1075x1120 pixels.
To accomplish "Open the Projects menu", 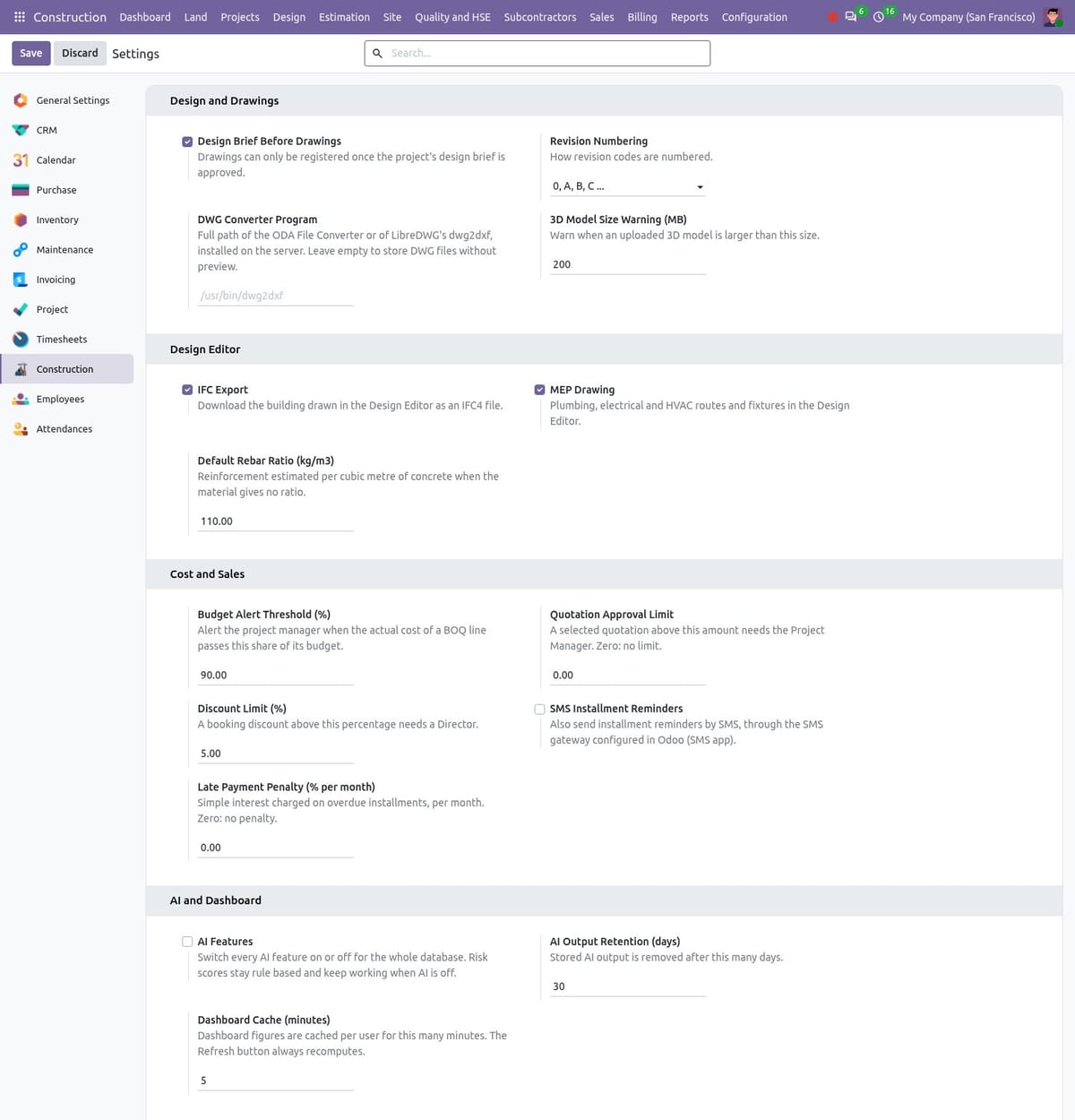I will pyautogui.click(x=240, y=17).
